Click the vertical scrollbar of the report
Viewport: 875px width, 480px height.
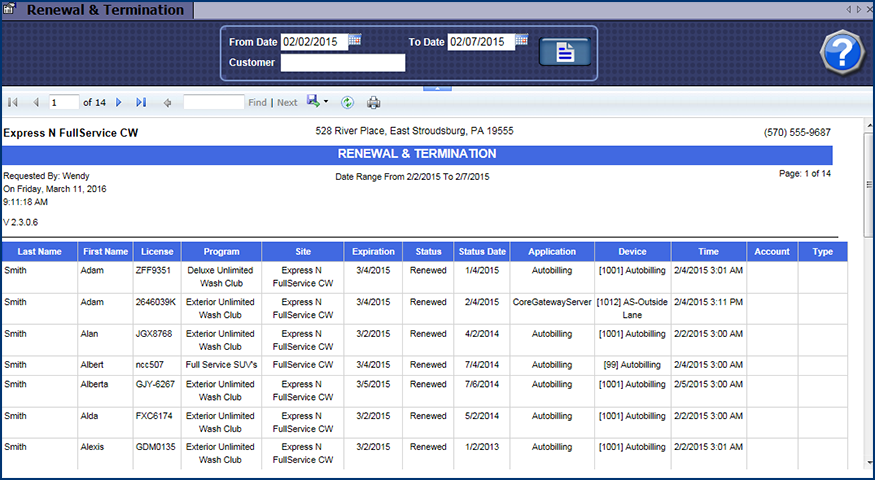point(867,300)
